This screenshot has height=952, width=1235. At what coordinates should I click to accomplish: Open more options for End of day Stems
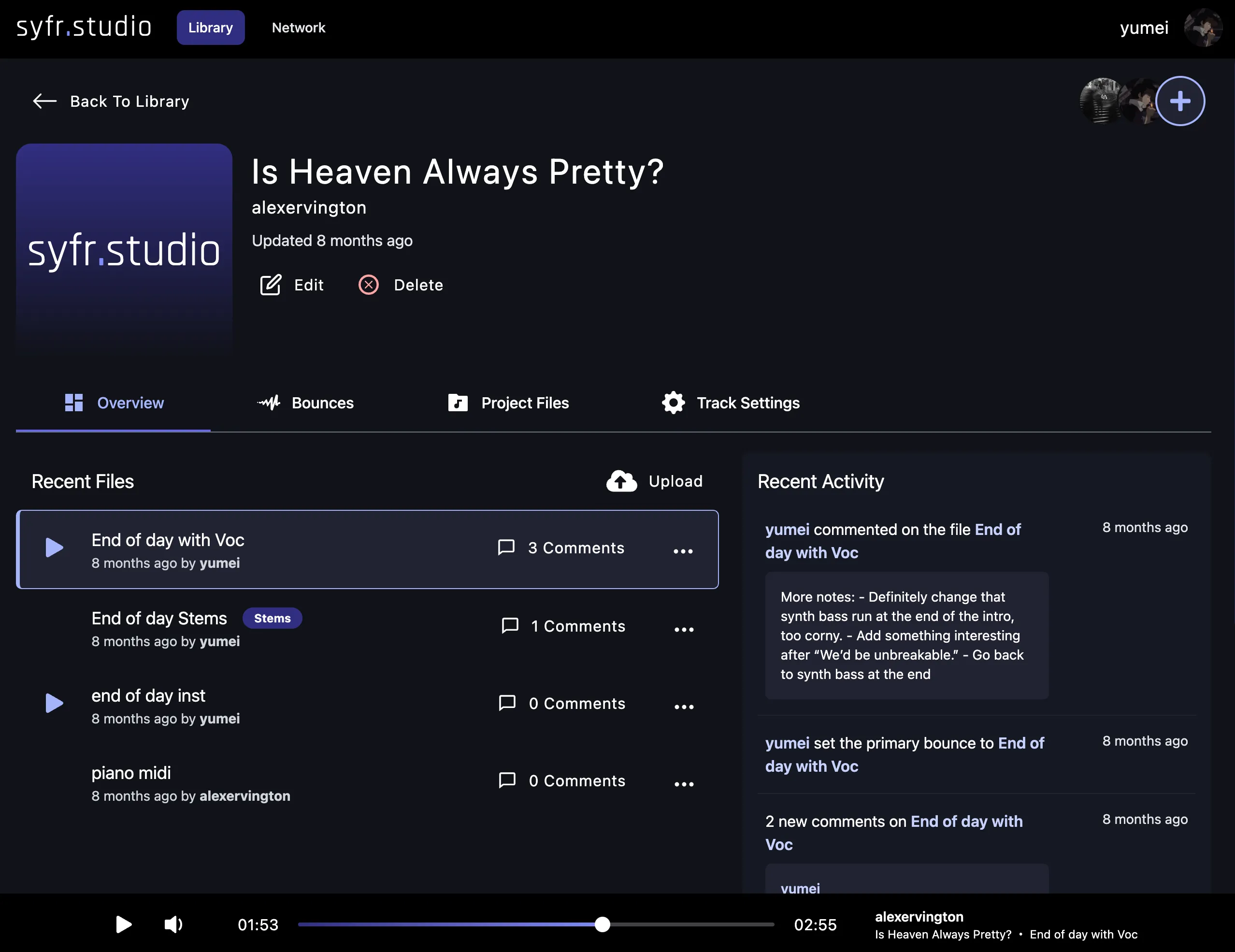click(684, 629)
